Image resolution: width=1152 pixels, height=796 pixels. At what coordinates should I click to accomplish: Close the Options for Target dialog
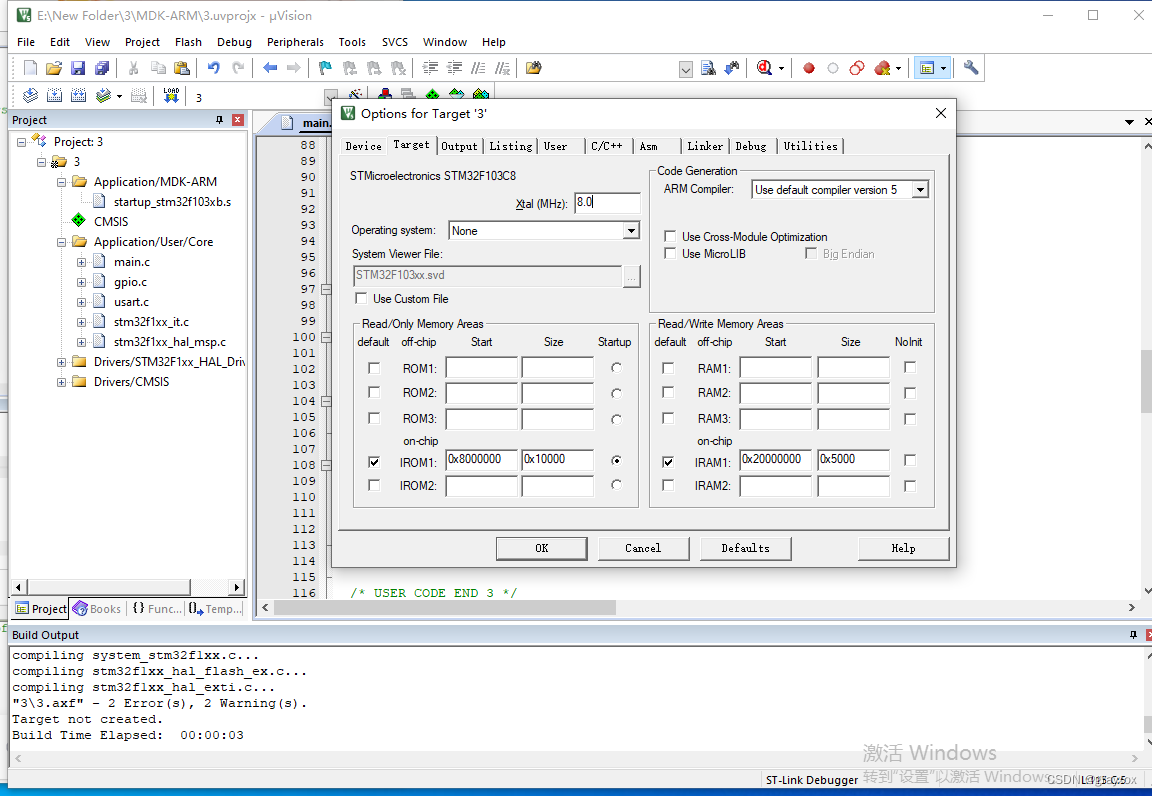point(940,113)
